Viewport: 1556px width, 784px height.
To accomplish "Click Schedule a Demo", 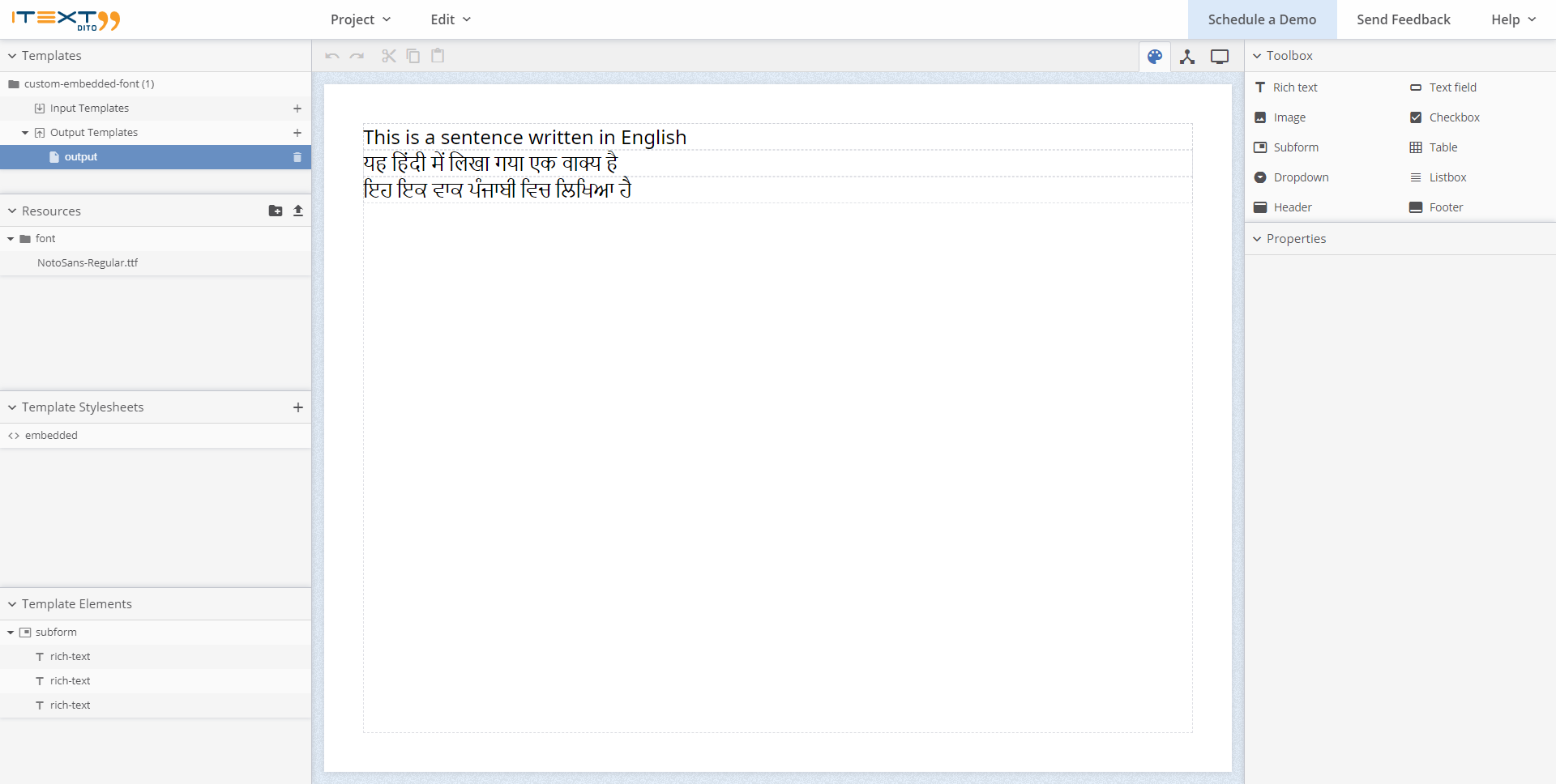I will pos(1261,19).
